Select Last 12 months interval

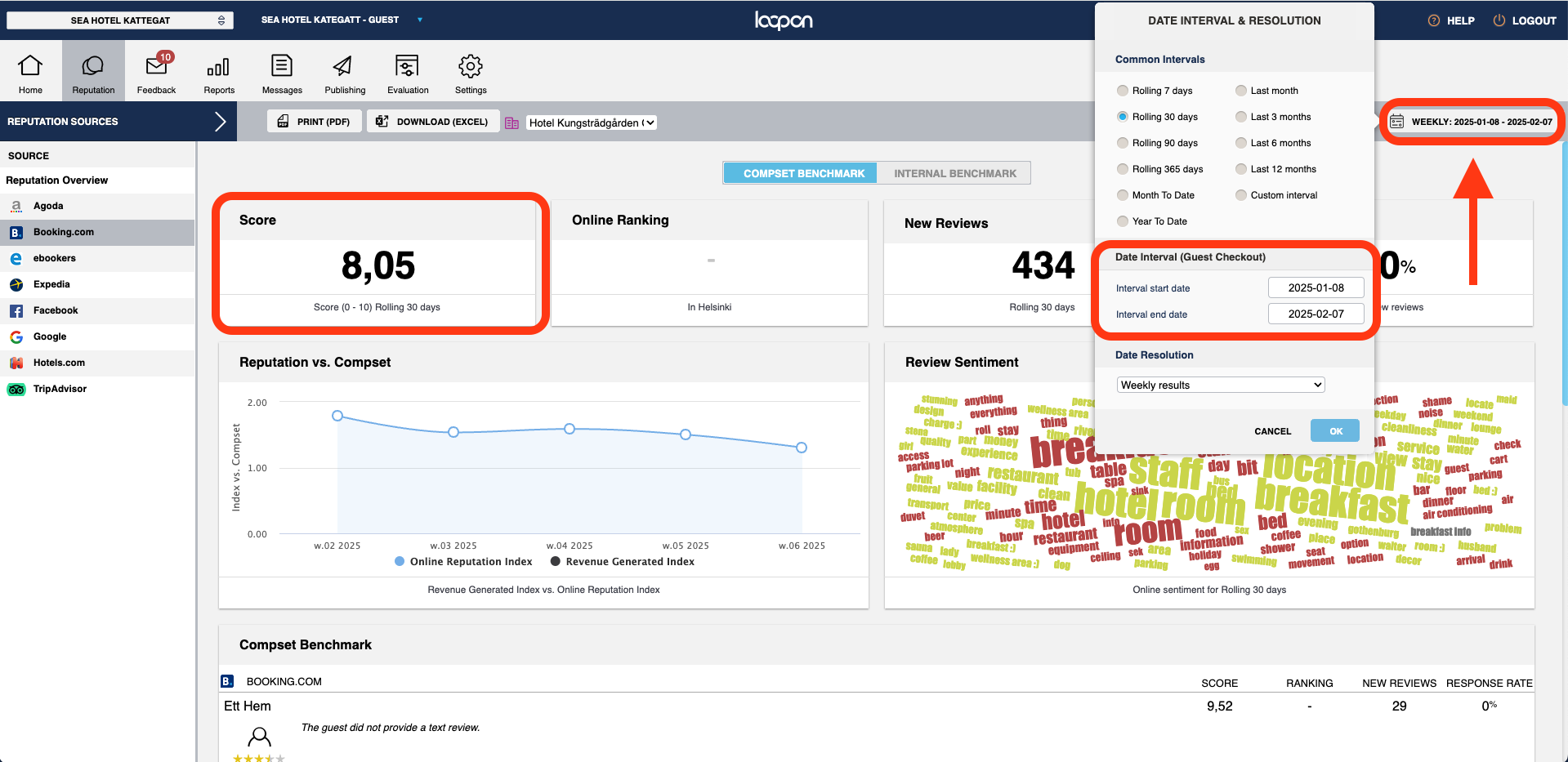tap(1241, 169)
